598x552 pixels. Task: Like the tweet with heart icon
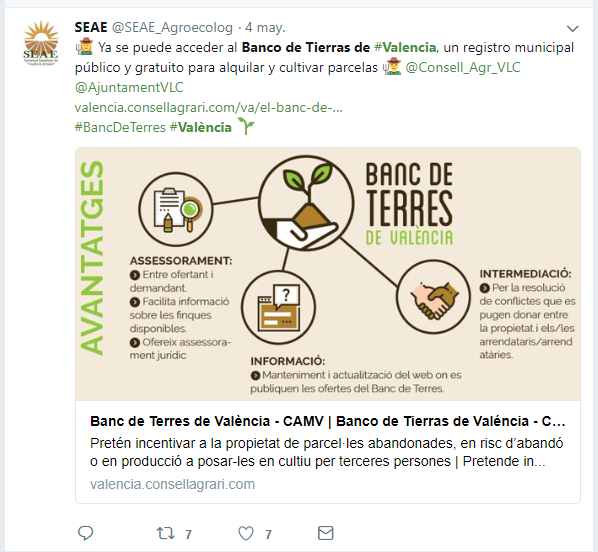(246, 533)
